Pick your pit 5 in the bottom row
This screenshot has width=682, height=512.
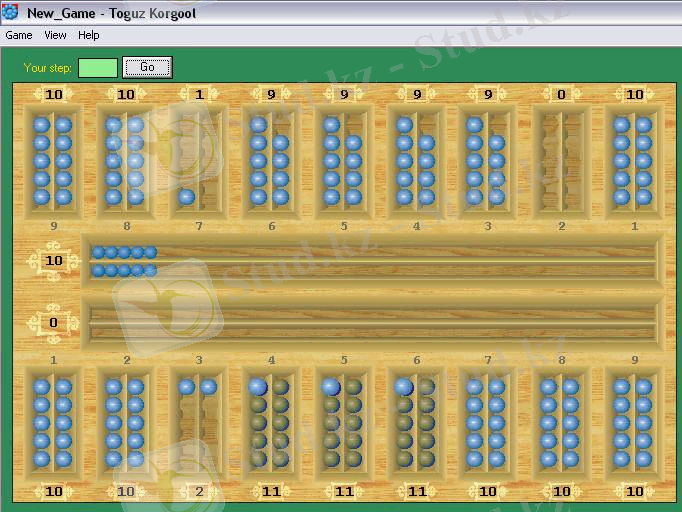343,422
